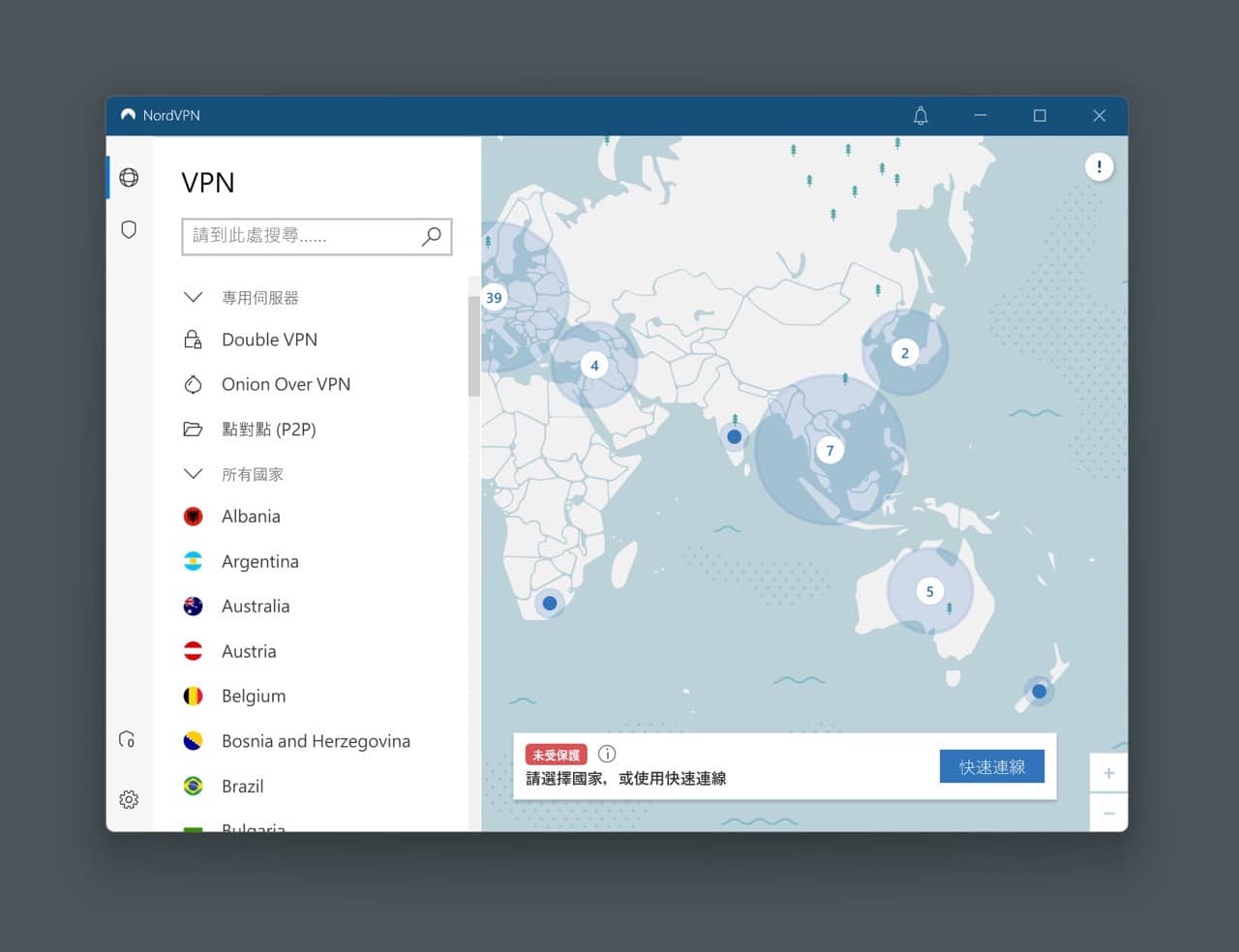Image resolution: width=1239 pixels, height=952 pixels.
Task: Click the Belgium flag icon
Action: point(193,696)
